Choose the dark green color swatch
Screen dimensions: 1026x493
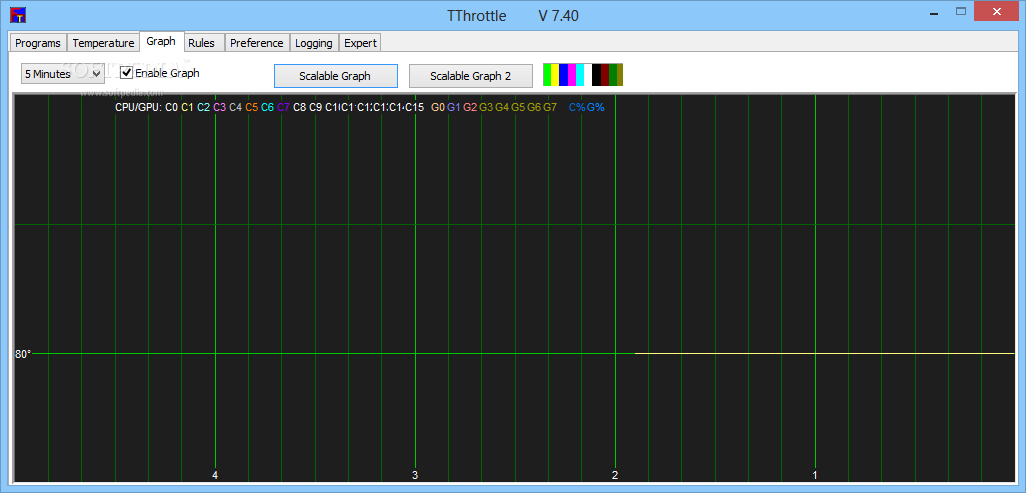coord(613,75)
